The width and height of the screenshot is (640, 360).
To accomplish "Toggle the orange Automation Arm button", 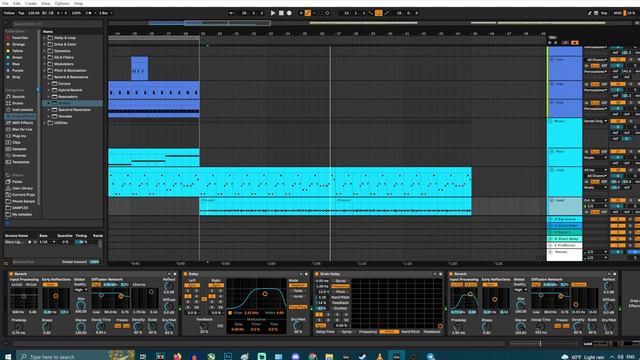I will pyautogui.click(x=308, y=13).
